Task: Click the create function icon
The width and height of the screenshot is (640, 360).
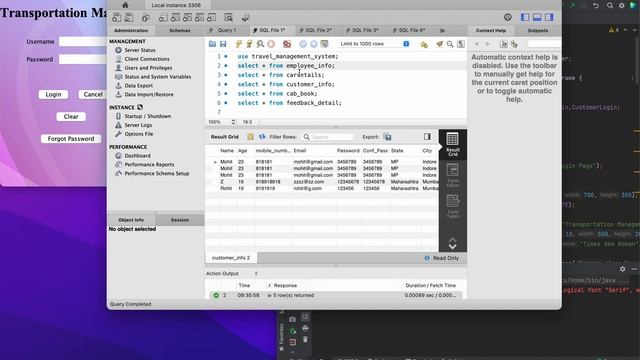Action: pos(211,18)
